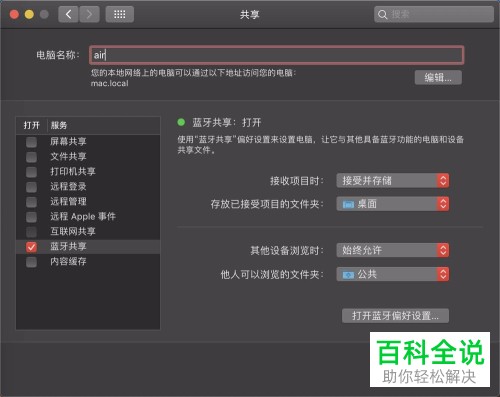Open 其他设备浏览时 dropdown 始终允许
500x397 pixels.
click(x=393, y=250)
